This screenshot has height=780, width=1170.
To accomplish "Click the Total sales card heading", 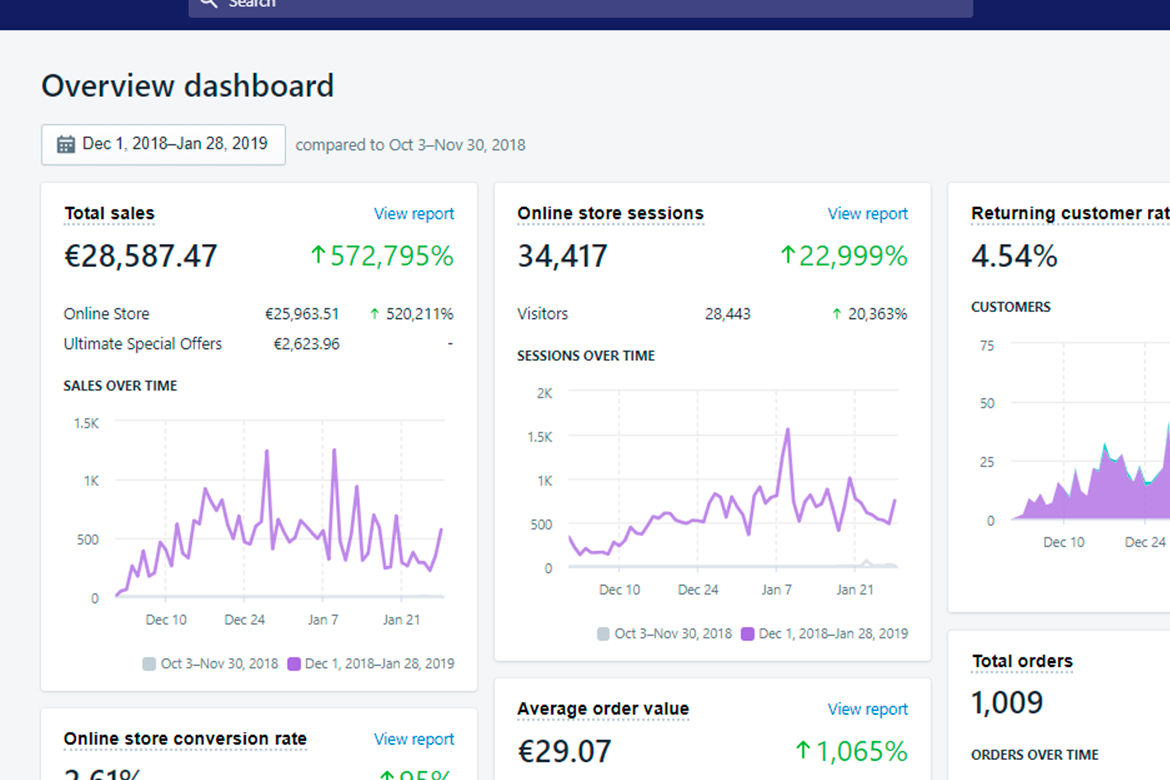I will [x=110, y=213].
